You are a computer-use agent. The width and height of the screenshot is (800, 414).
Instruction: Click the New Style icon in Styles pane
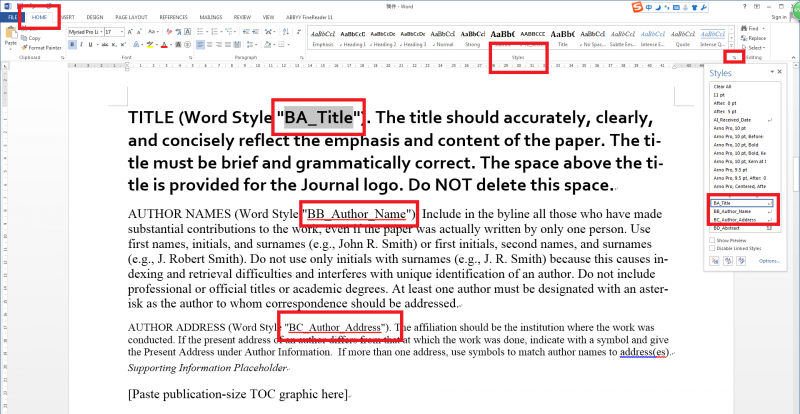[x=714, y=261]
